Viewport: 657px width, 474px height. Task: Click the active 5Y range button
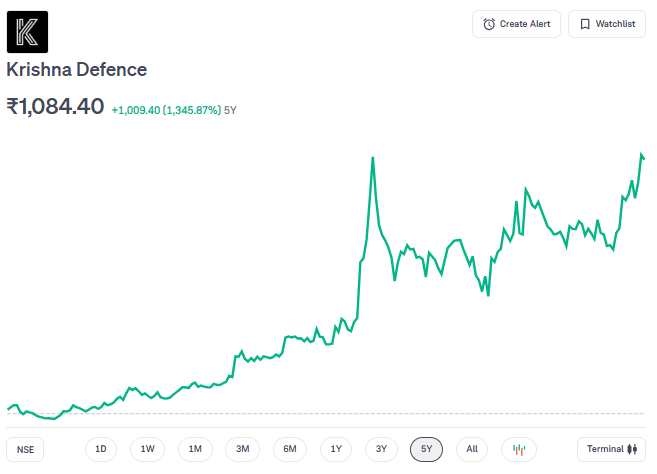click(x=426, y=449)
